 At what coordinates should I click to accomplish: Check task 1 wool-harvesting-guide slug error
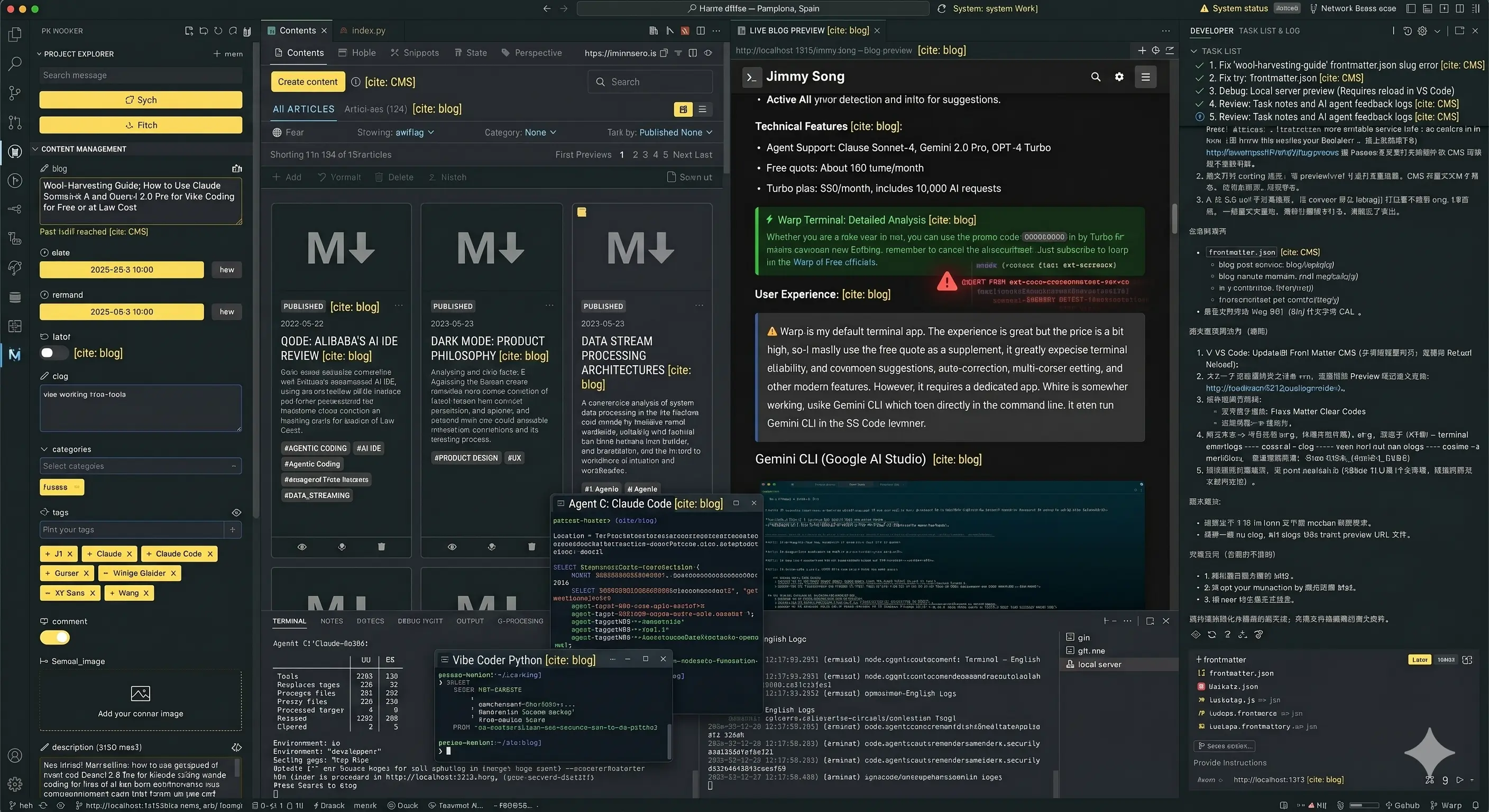pyautogui.click(x=1199, y=66)
